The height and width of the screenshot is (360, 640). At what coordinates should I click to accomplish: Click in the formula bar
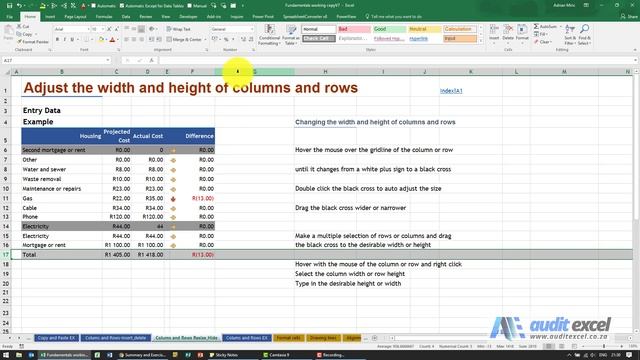click(x=396, y=60)
